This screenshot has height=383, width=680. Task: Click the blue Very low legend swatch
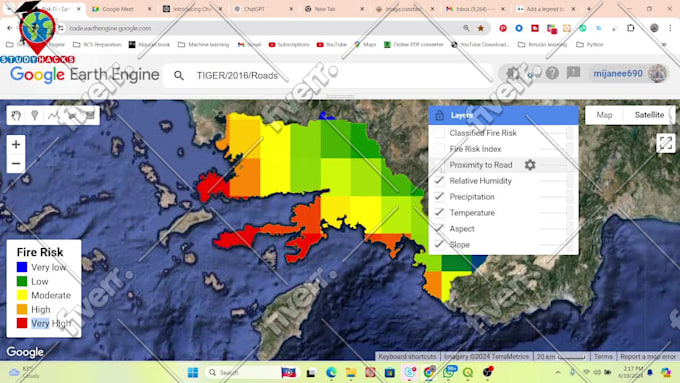click(x=22, y=267)
